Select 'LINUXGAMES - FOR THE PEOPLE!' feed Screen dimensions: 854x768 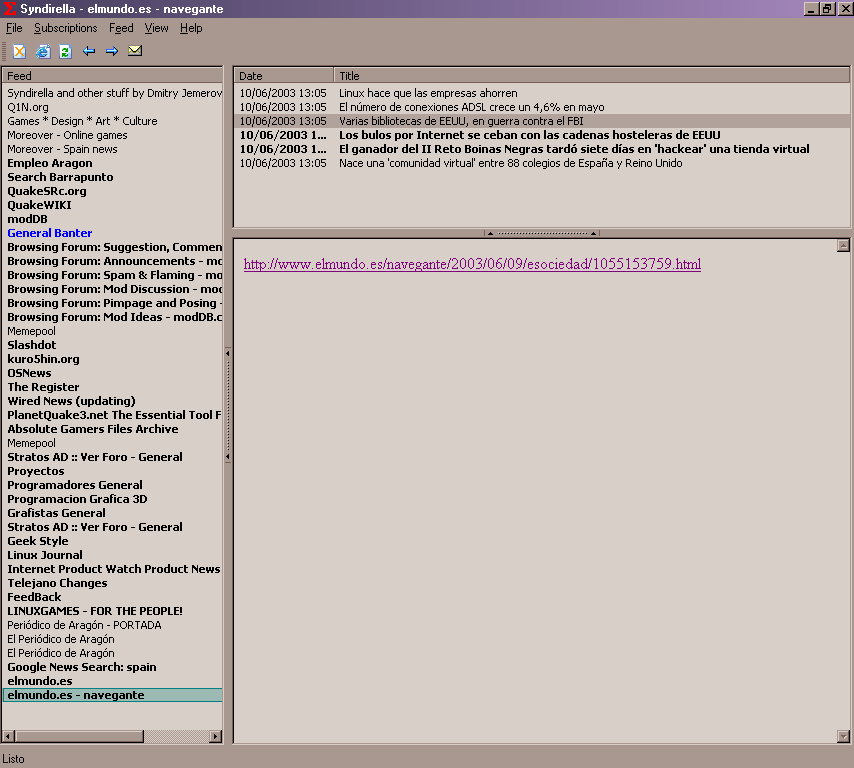coord(113,611)
